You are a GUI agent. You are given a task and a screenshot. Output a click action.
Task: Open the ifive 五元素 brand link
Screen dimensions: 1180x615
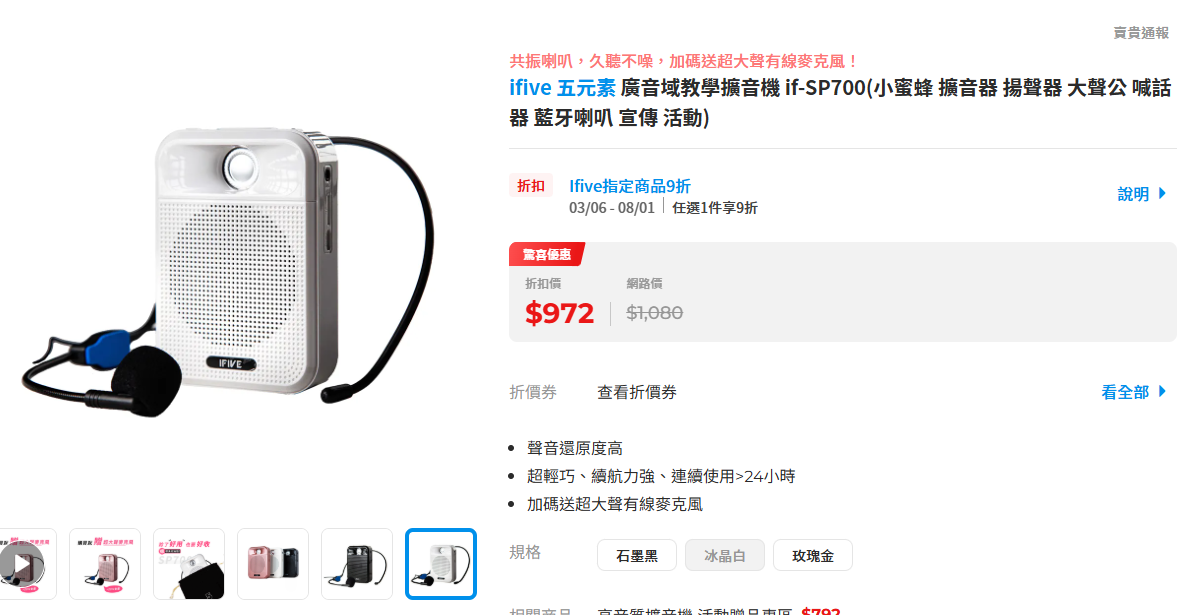(x=562, y=88)
